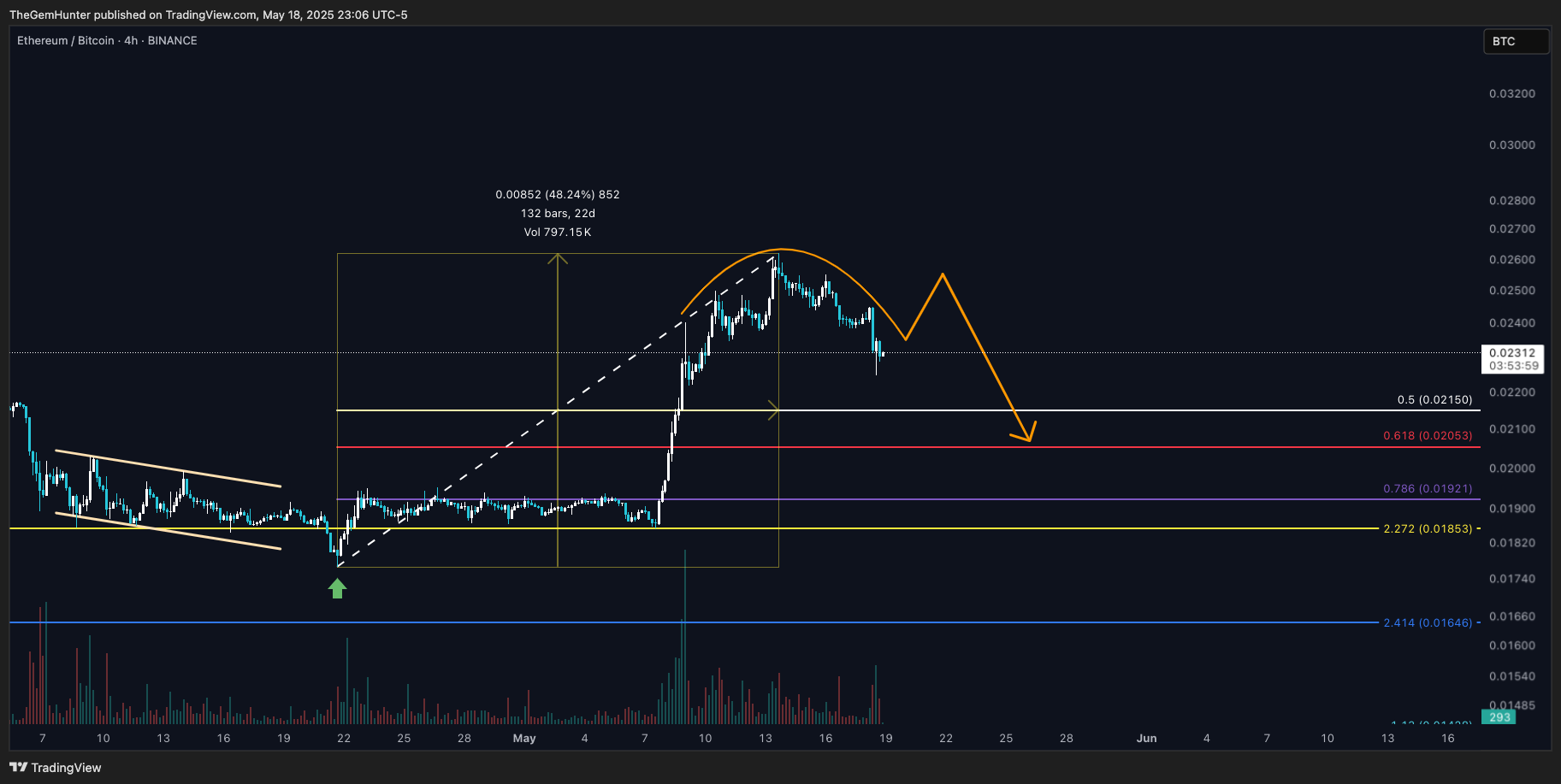Select the 0.786 (0.01921) Fibonacci label
1561x784 pixels.
[1428, 488]
